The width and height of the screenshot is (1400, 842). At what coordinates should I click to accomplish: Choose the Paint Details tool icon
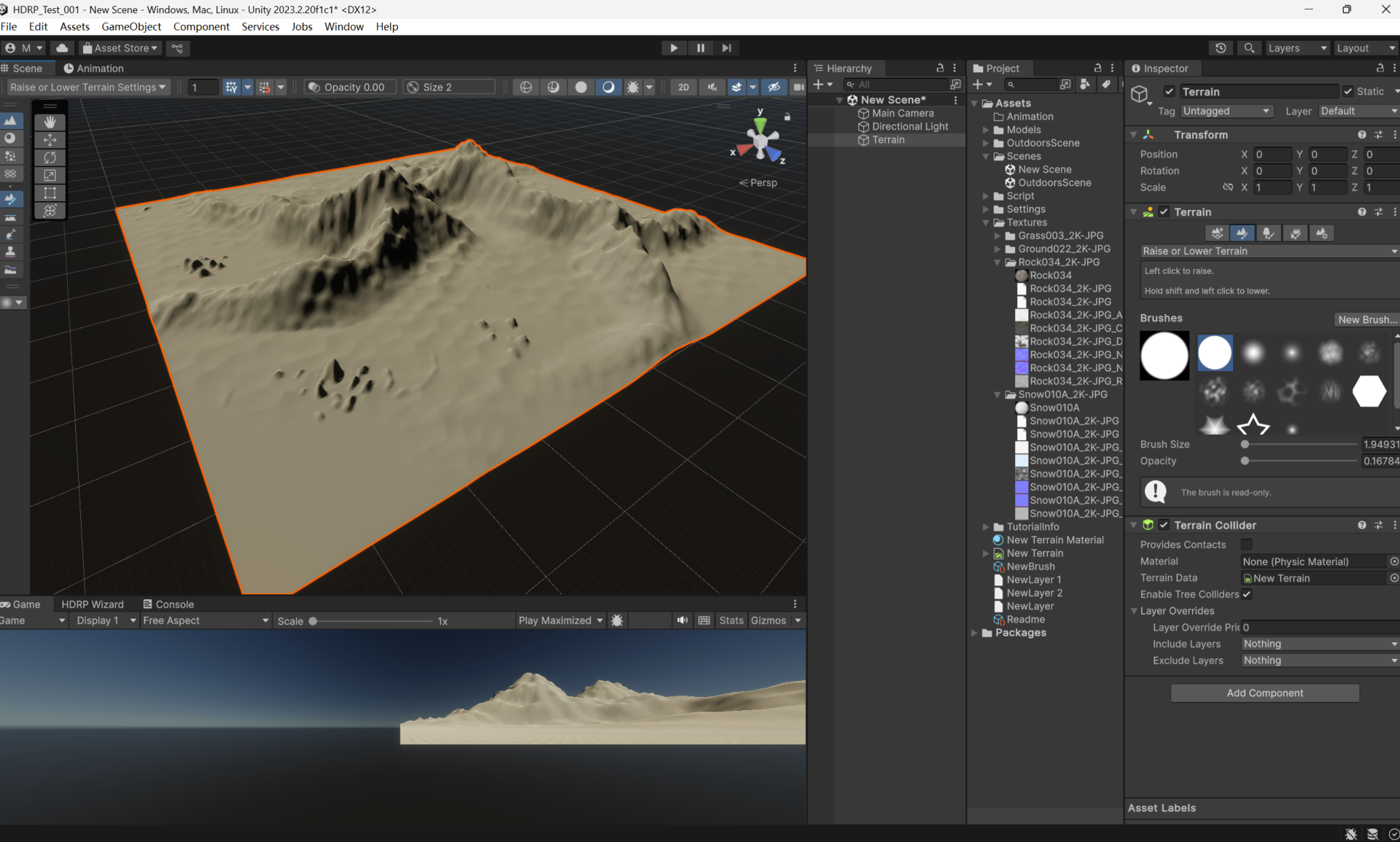pyautogui.click(x=1295, y=233)
